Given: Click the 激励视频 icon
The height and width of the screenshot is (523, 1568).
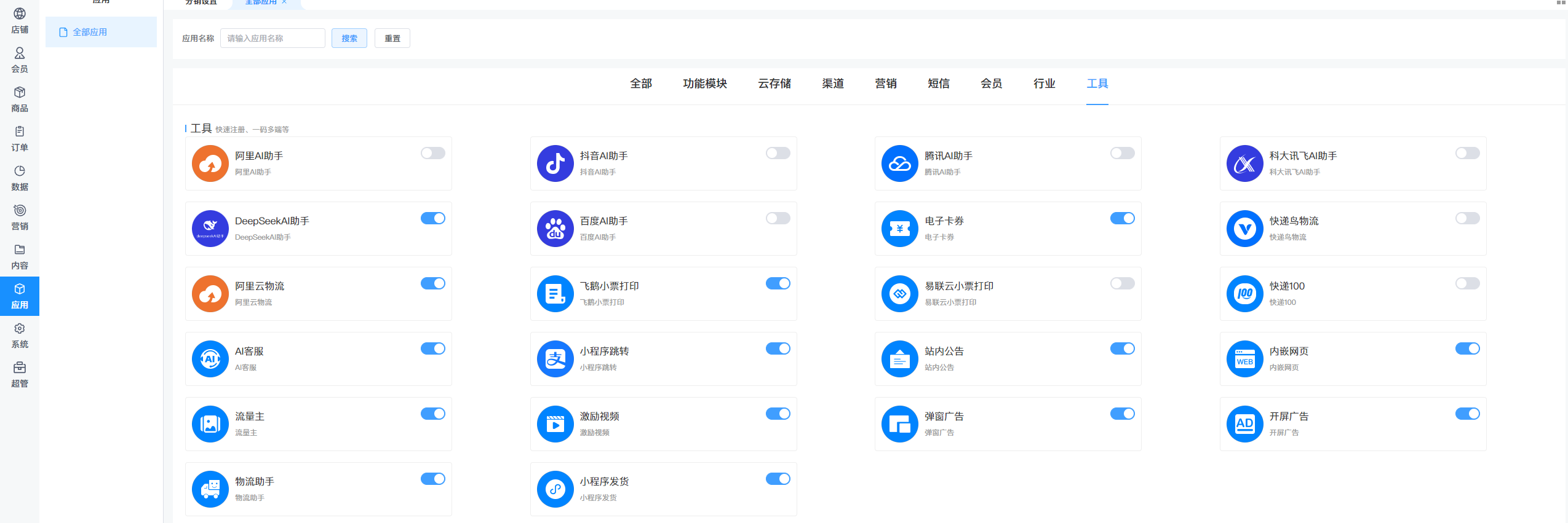Looking at the screenshot, I should tap(555, 424).
